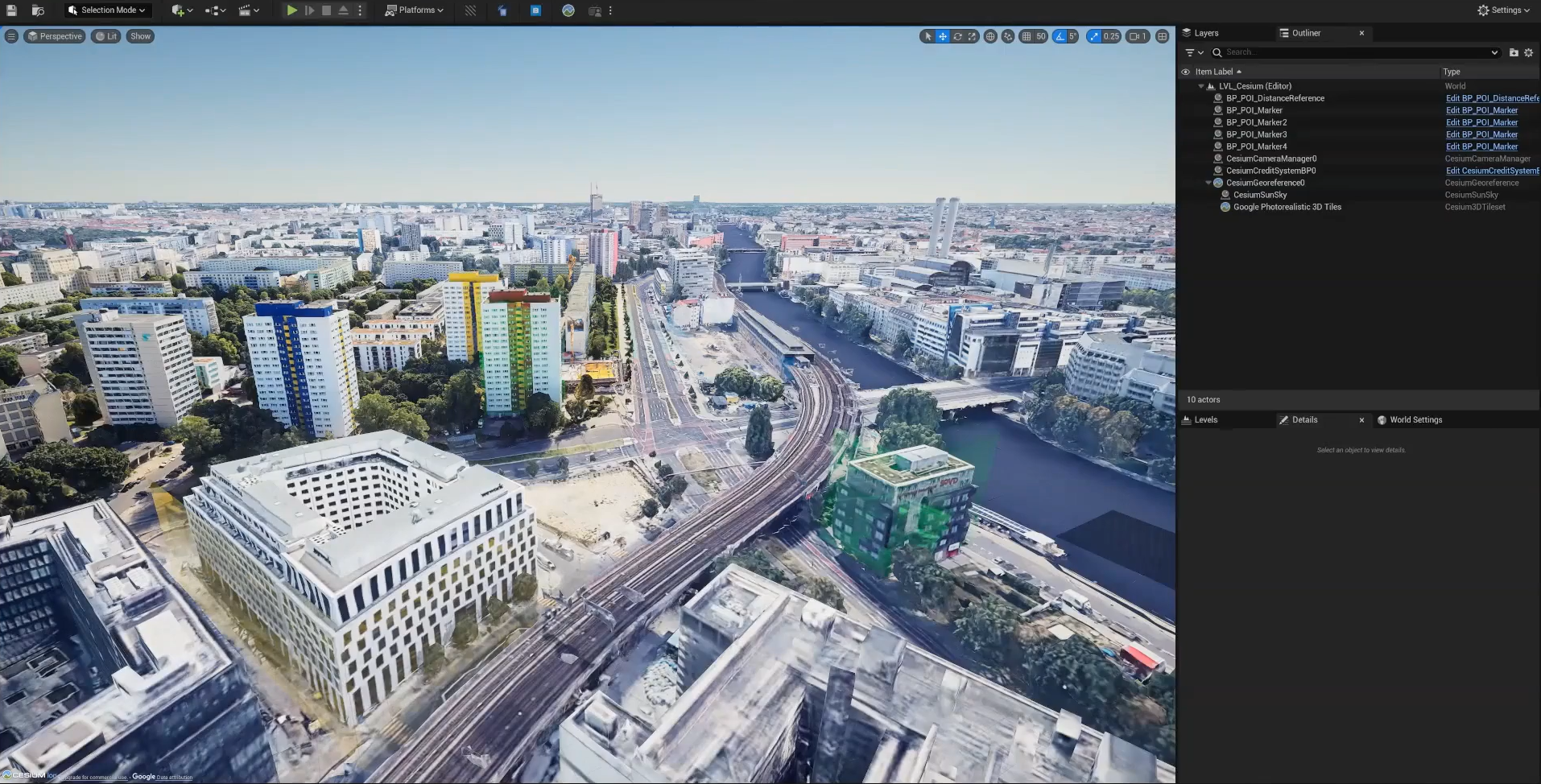The width and height of the screenshot is (1541, 784).
Task: Close the Details tab
Action: click(1361, 419)
